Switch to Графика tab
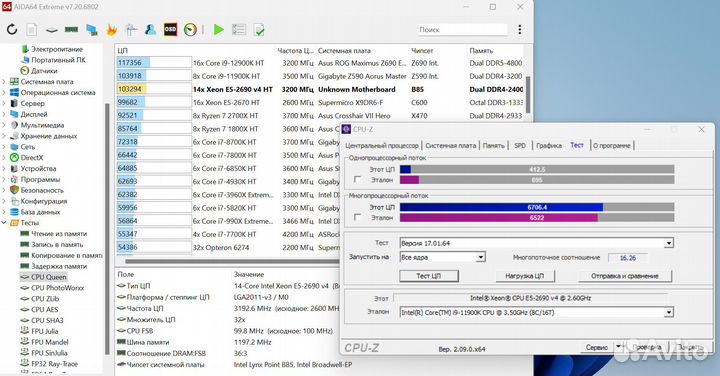 [x=549, y=146]
